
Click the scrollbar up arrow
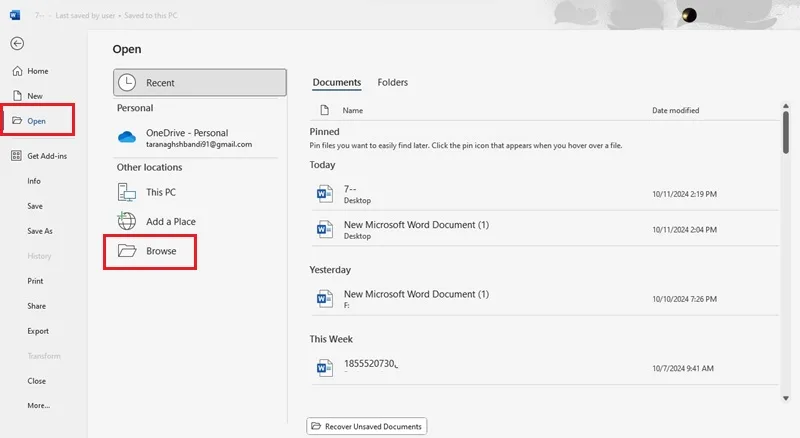coord(786,106)
